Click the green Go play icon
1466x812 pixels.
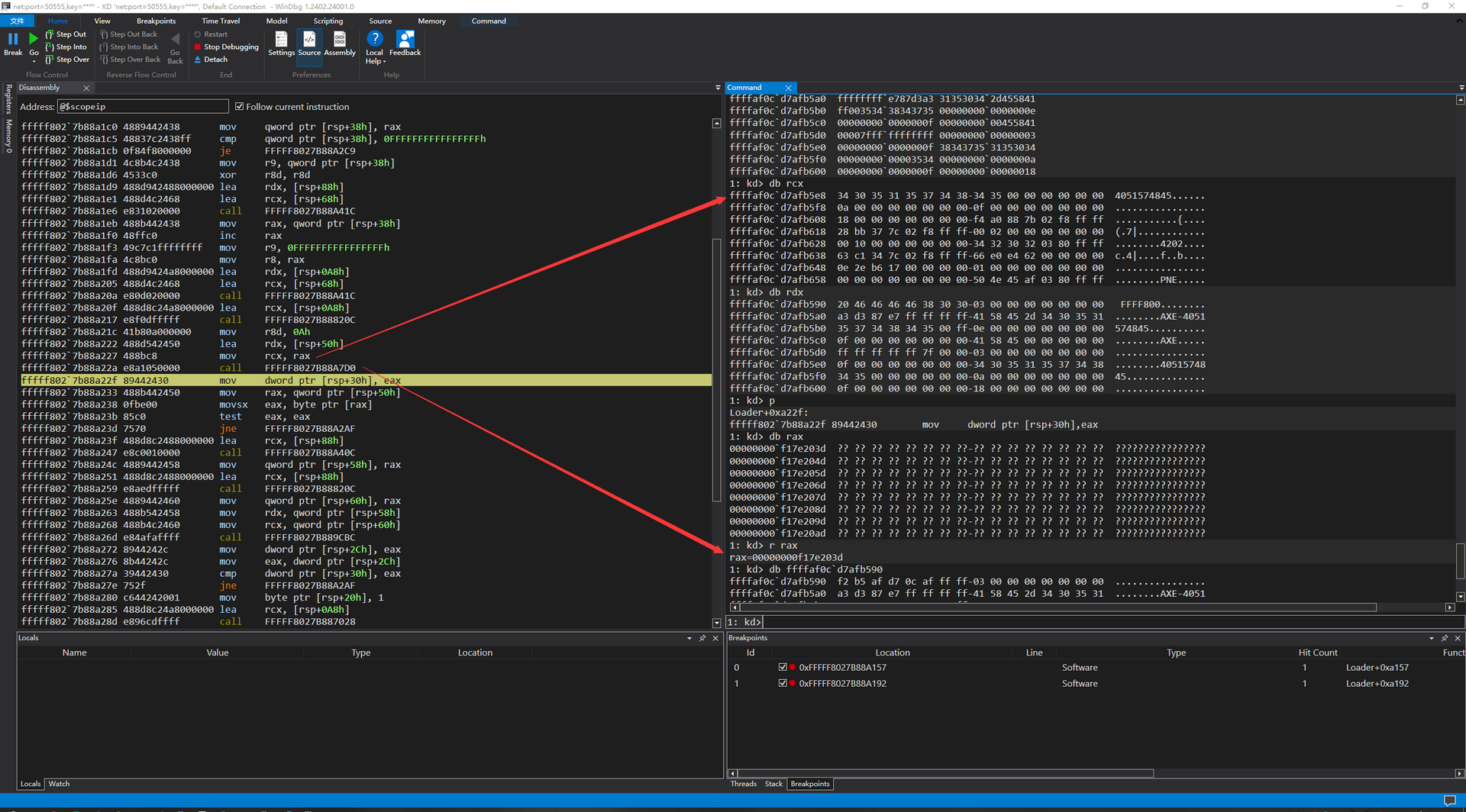point(34,38)
